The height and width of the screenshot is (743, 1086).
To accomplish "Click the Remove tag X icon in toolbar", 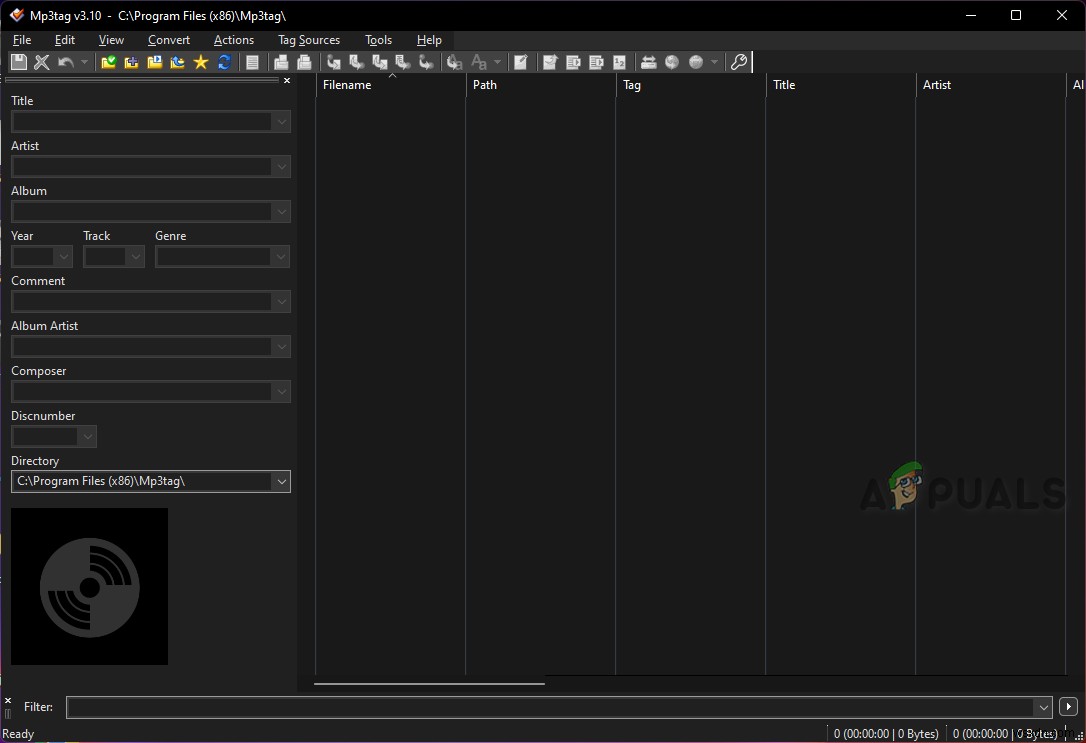I will point(42,62).
